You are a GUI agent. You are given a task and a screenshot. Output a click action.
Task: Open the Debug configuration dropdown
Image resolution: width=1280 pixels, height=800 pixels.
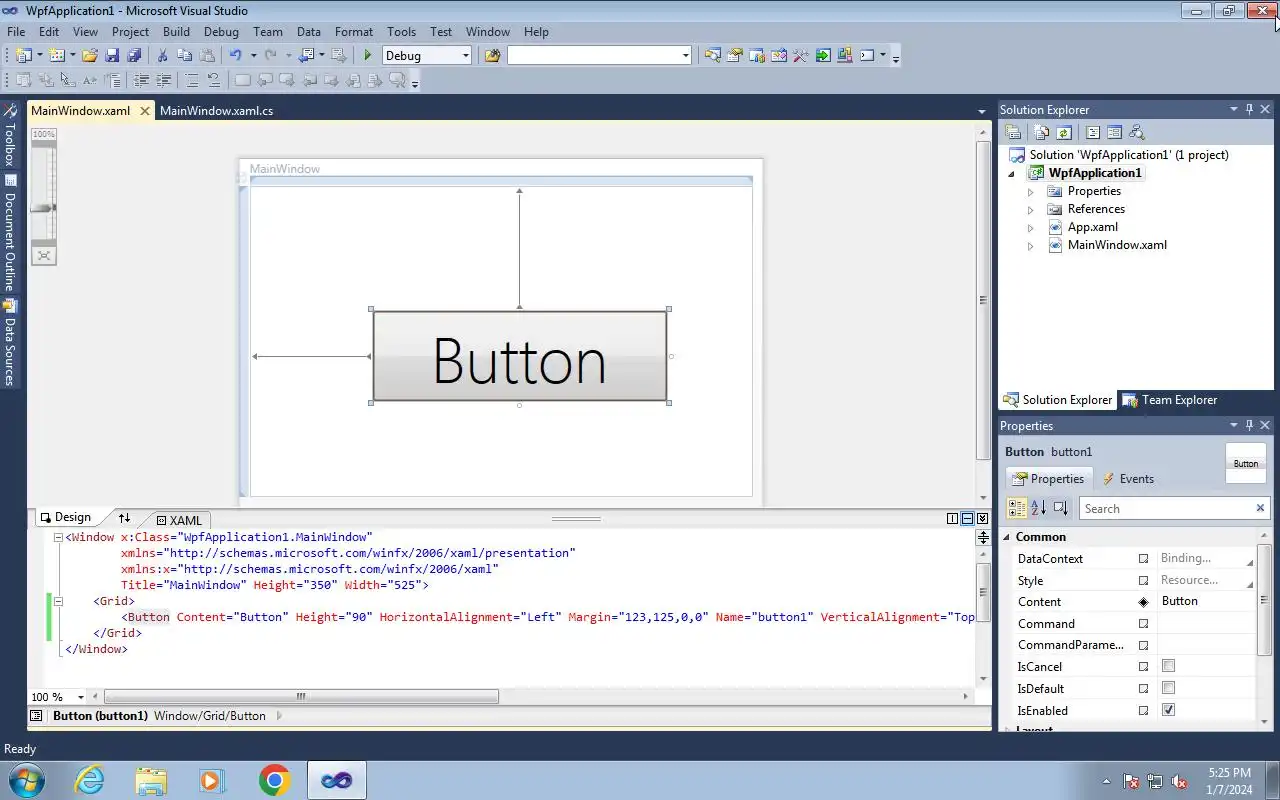click(x=465, y=56)
